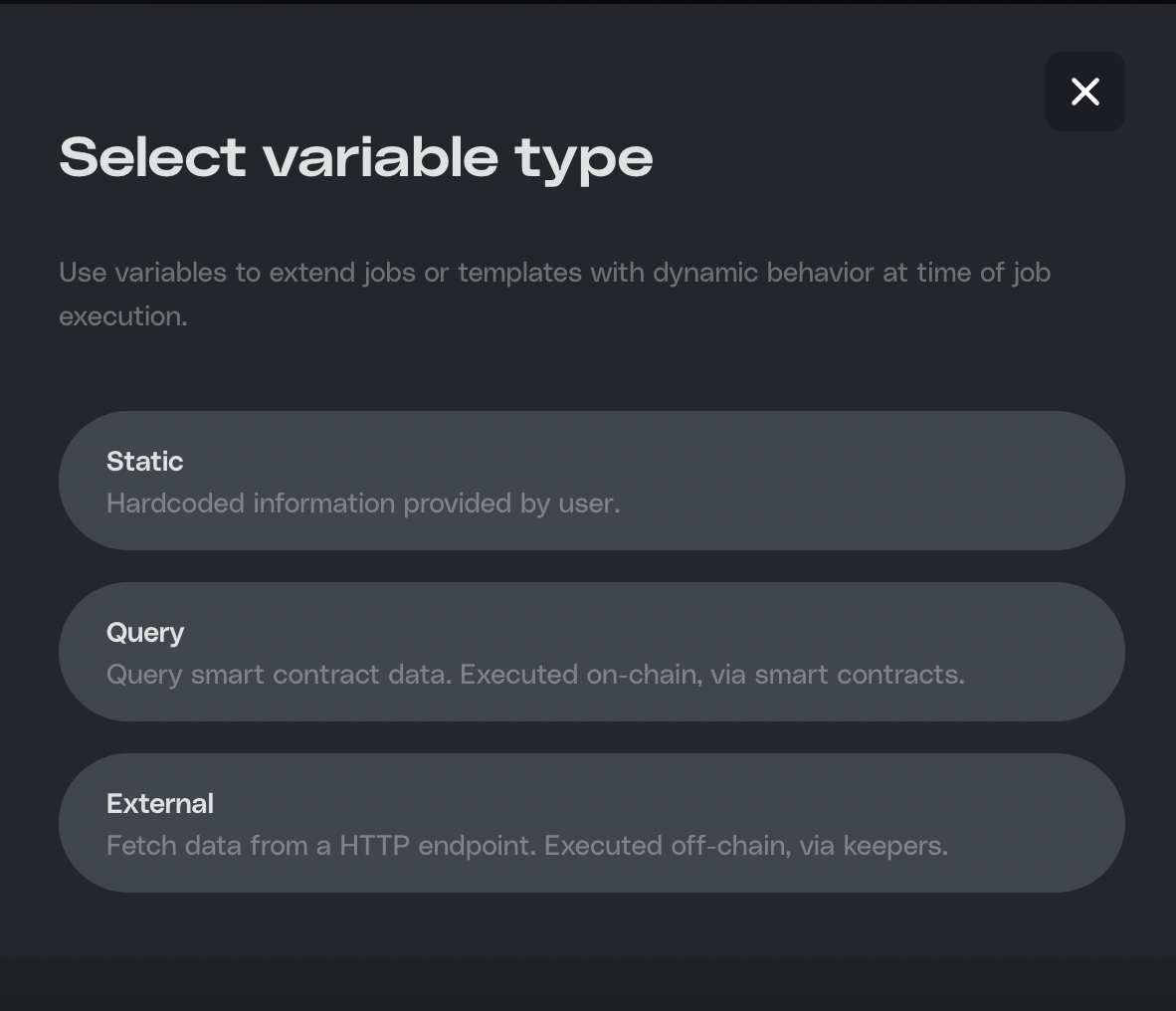1176x1011 pixels.
Task: Click the "Query" option title
Action: (x=145, y=633)
